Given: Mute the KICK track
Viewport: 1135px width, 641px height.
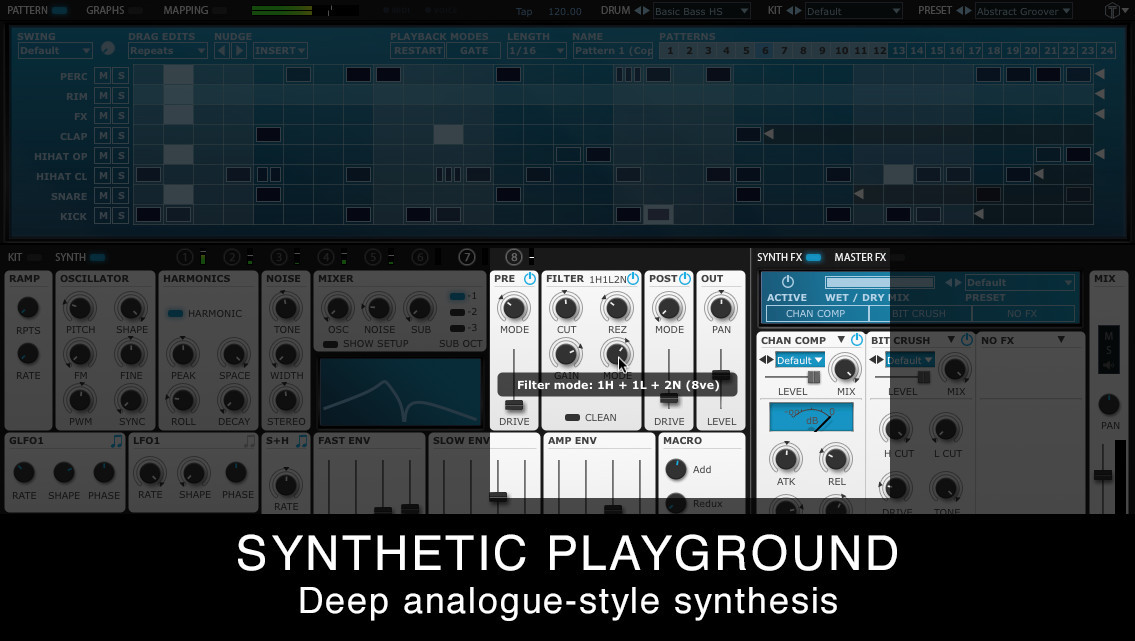Looking at the screenshot, I should coord(103,216).
